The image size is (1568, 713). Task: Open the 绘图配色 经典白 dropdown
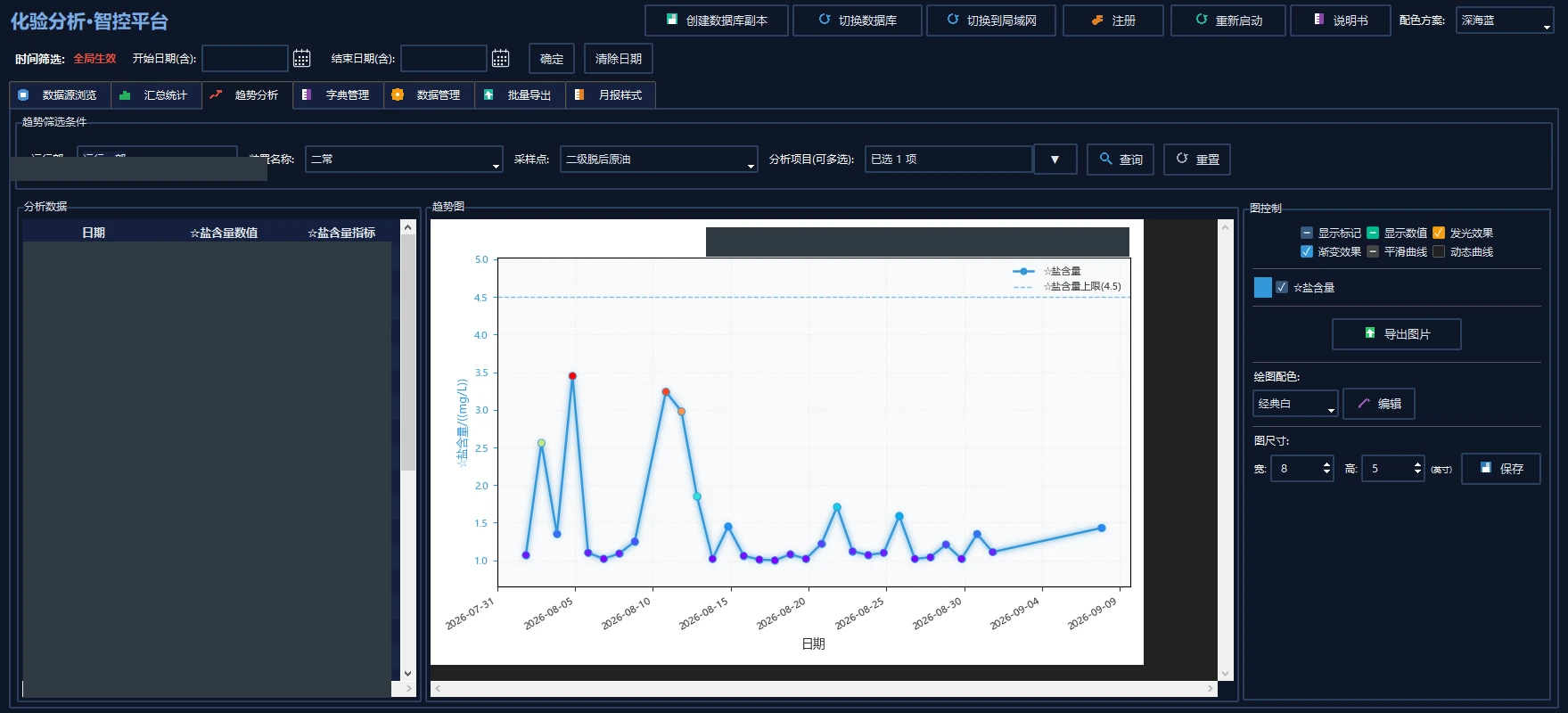[1295, 404]
